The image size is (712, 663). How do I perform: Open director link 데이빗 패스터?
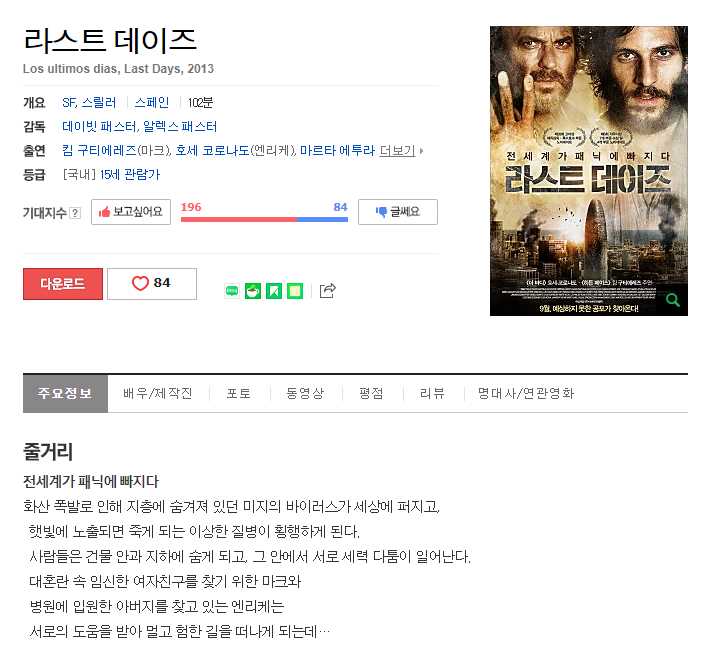[99, 126]
